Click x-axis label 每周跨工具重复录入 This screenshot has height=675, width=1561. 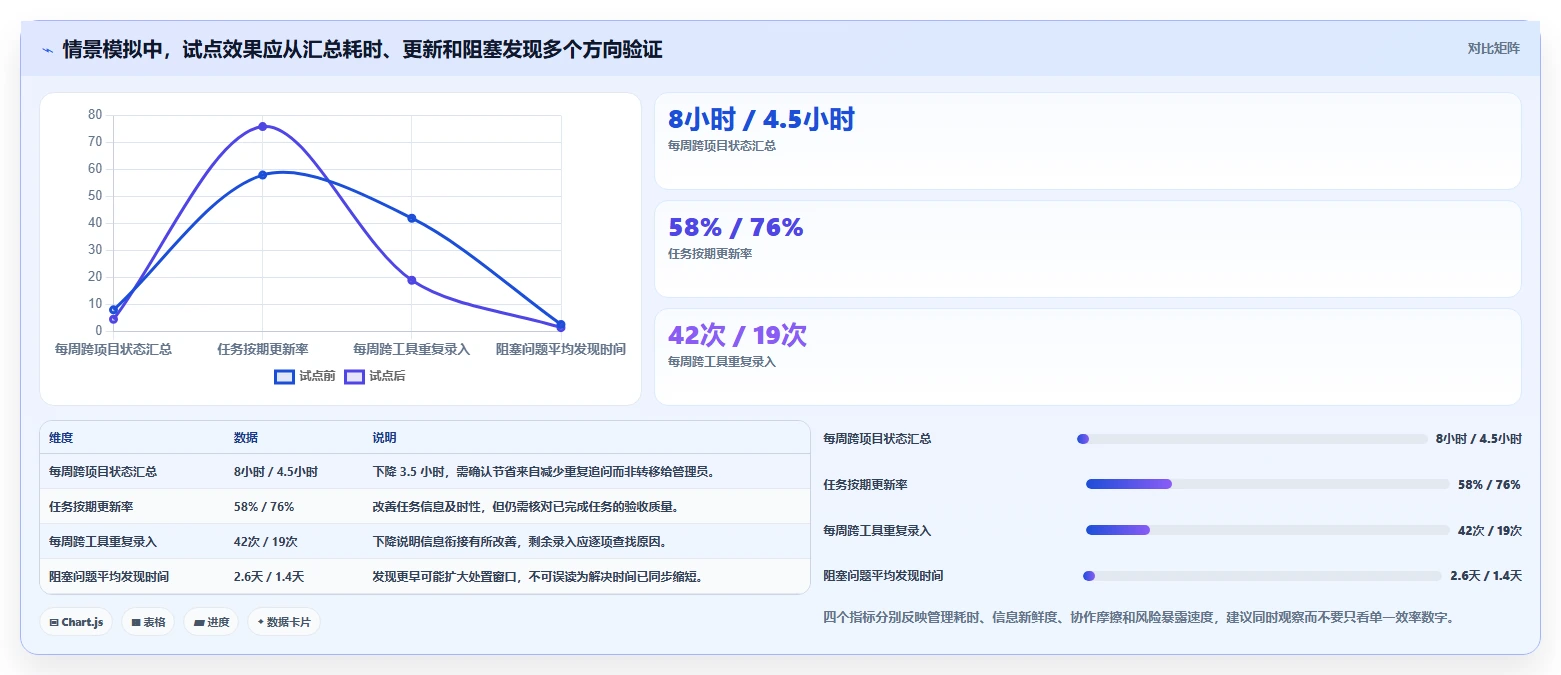[x=412, y=349]
